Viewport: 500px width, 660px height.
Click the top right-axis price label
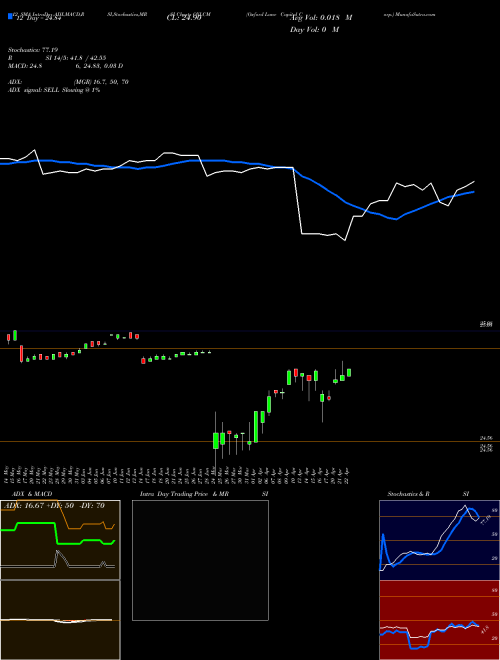coord(486,324)
